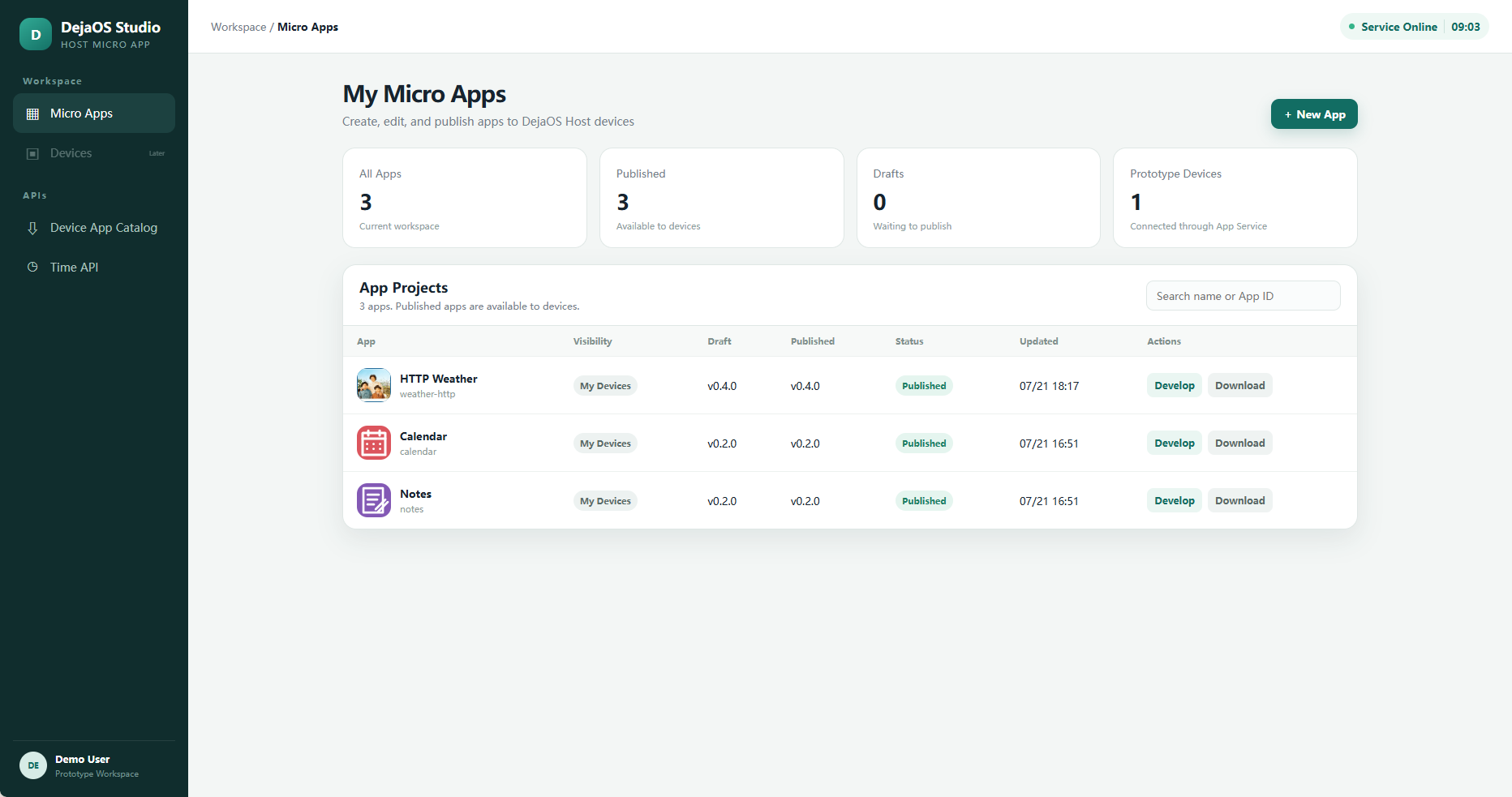Screen dimensions: 1512x797
Task: Open Devices in the sidebar
Action: (94, 153)
